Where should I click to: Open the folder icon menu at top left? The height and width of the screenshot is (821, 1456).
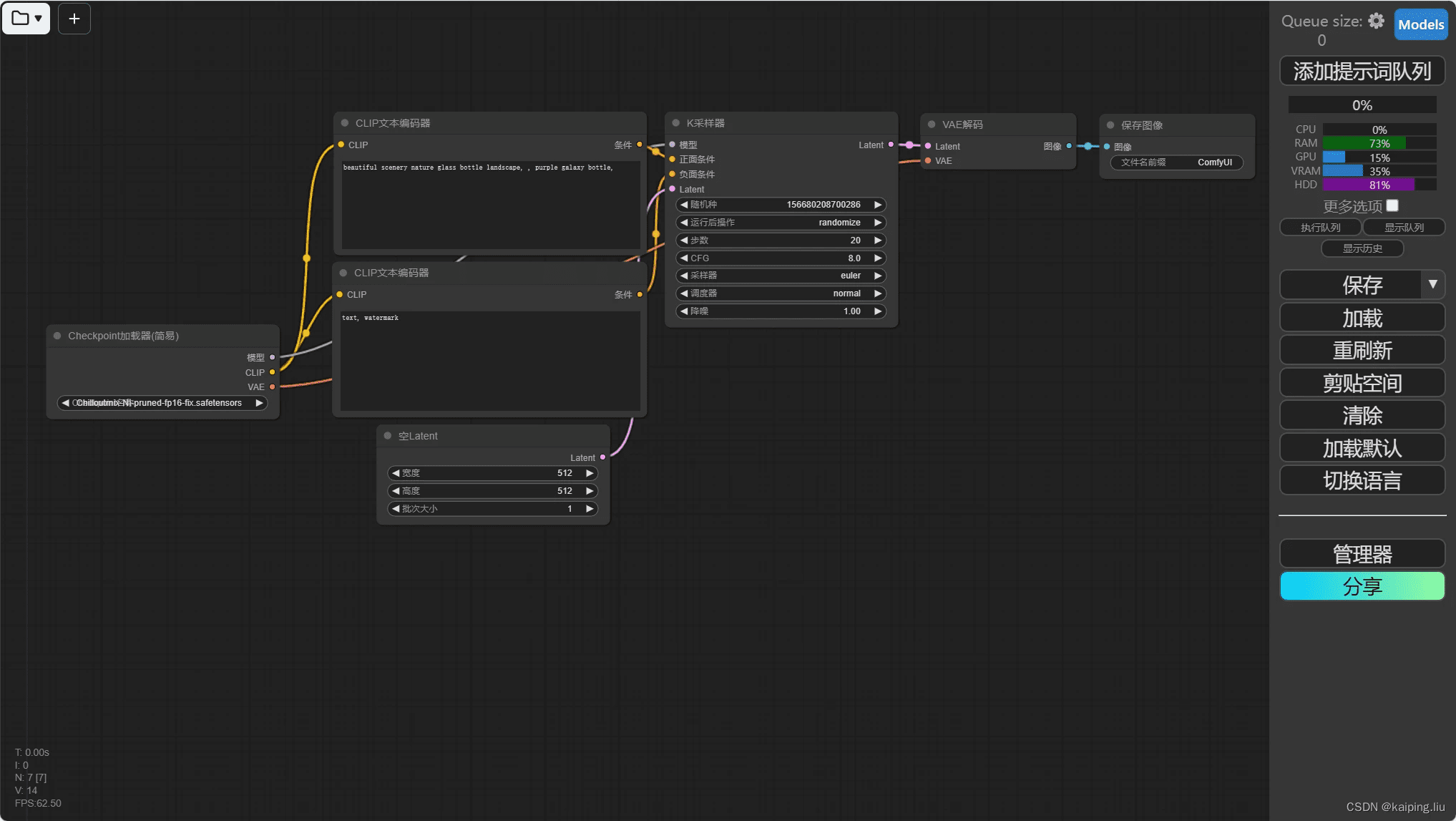pyautogui.click(x=26, y=19)
